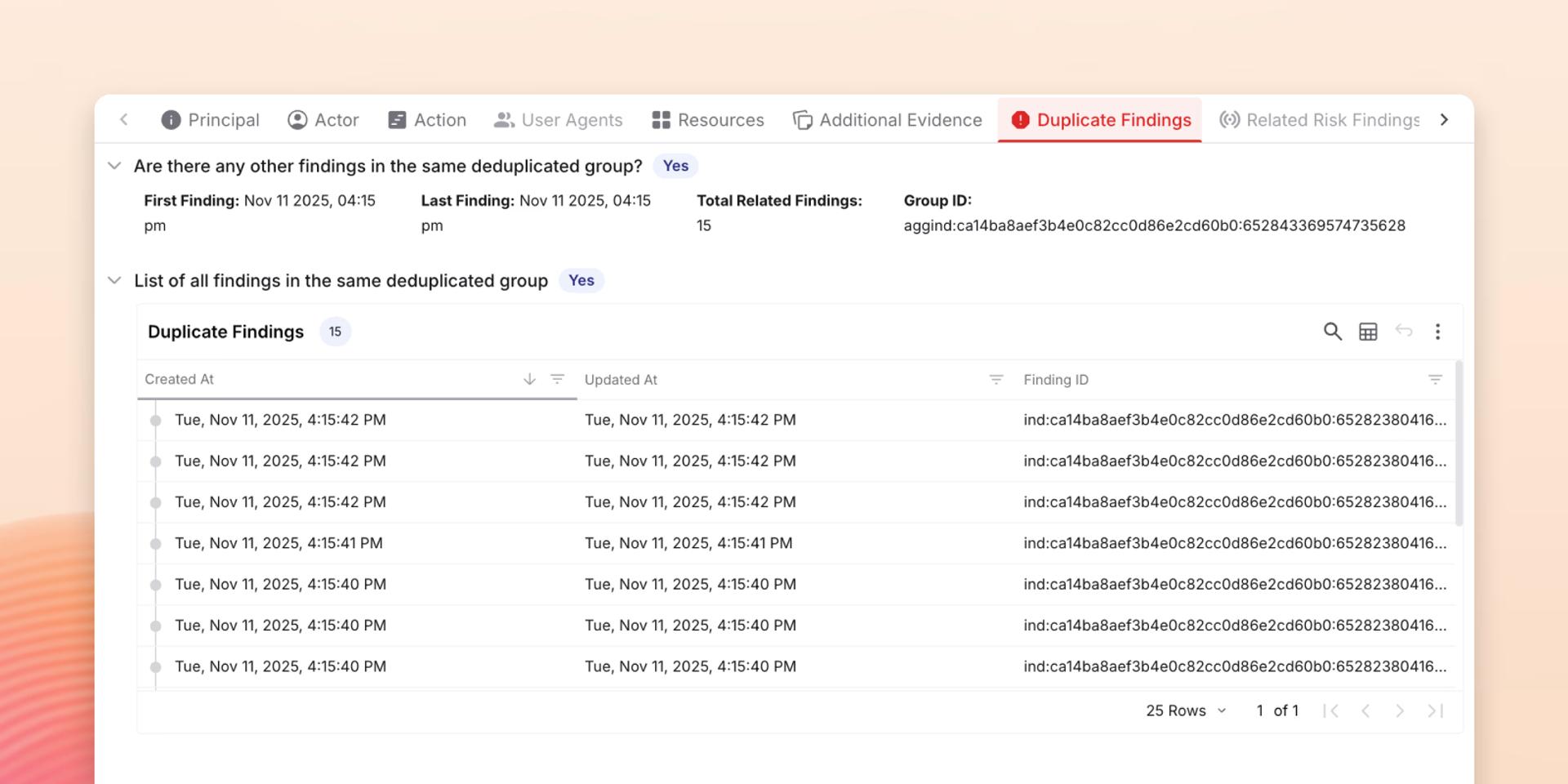1568x784 pixels.
Task: Click the Total Related Findings value 15
Action: 704,225
